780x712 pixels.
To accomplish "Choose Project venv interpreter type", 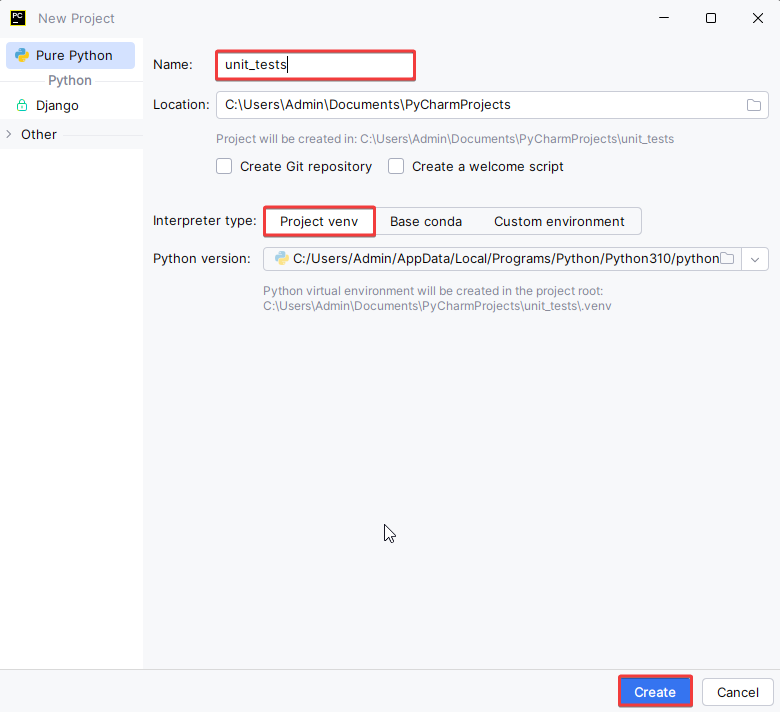I will [x=319, y=221].
